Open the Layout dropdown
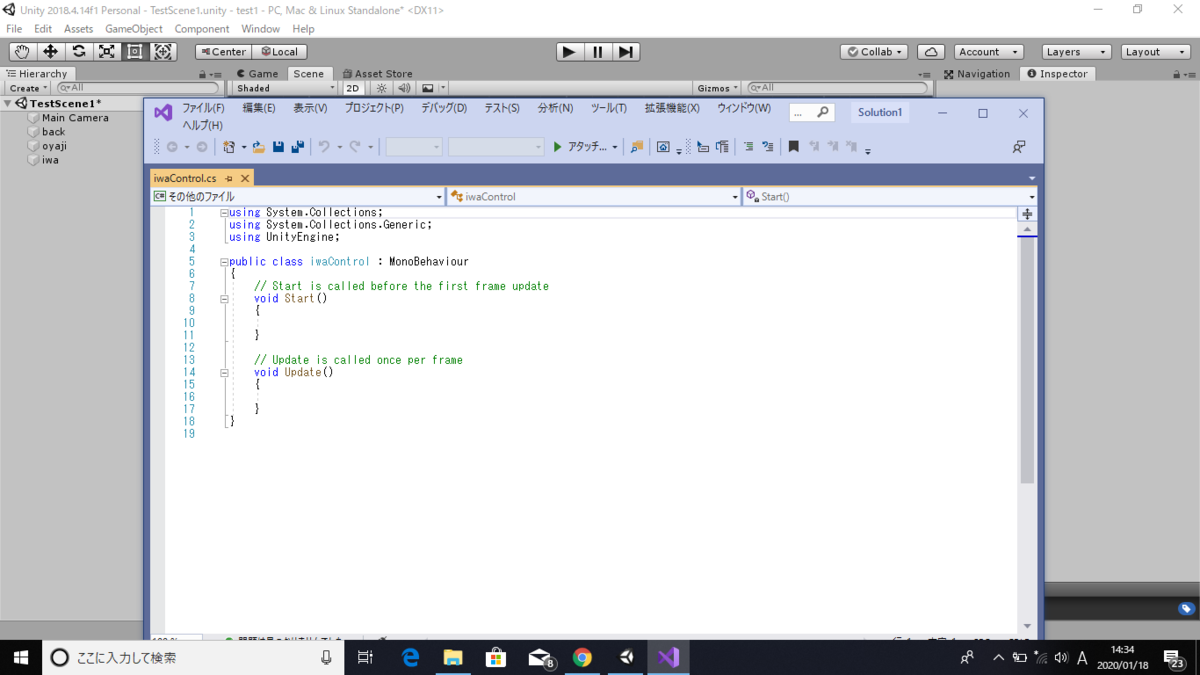The image size is (1200, 675). coord(1155,52)
